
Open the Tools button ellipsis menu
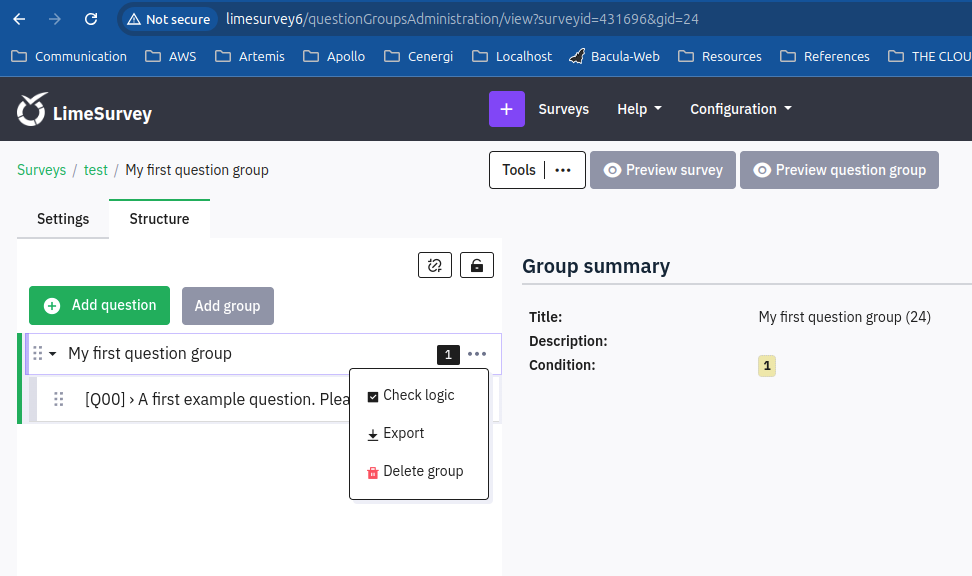pyautogui.click(x=563, y=170)
